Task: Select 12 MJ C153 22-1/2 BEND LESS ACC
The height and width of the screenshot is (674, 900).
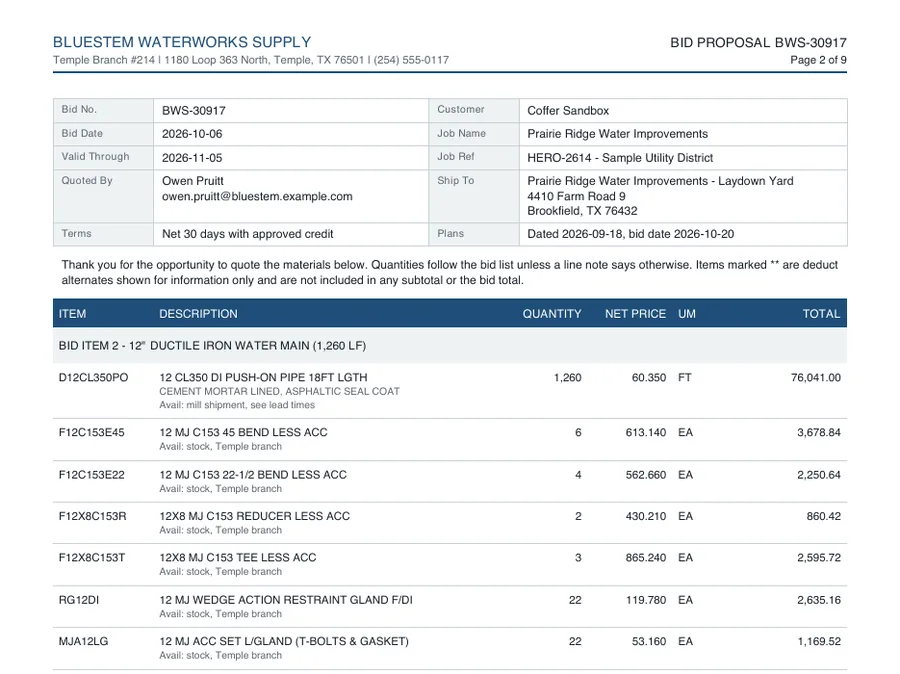Action: (x=253, y=475)
